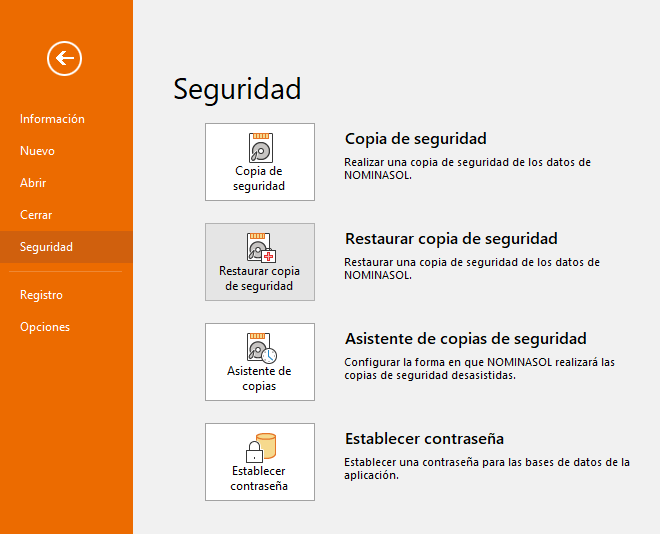
Task: Click the Establecer contraseña button
Action: [x=260, y=462]
